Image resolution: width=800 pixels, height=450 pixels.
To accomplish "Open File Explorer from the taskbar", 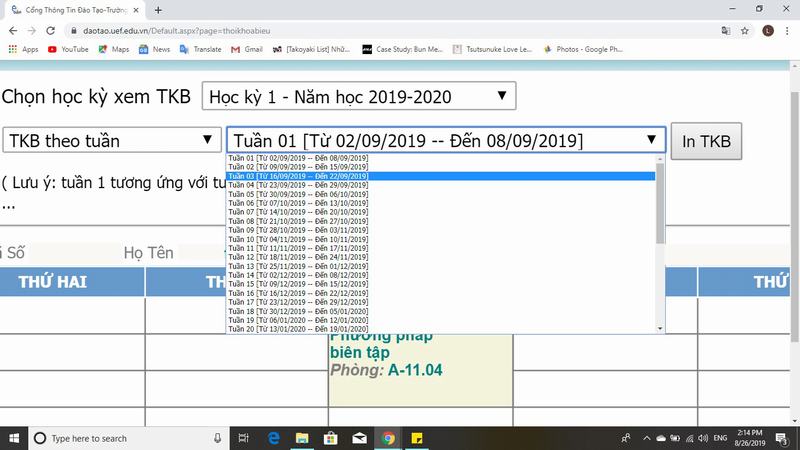I will pyautogui.click(x=301, y=438).
